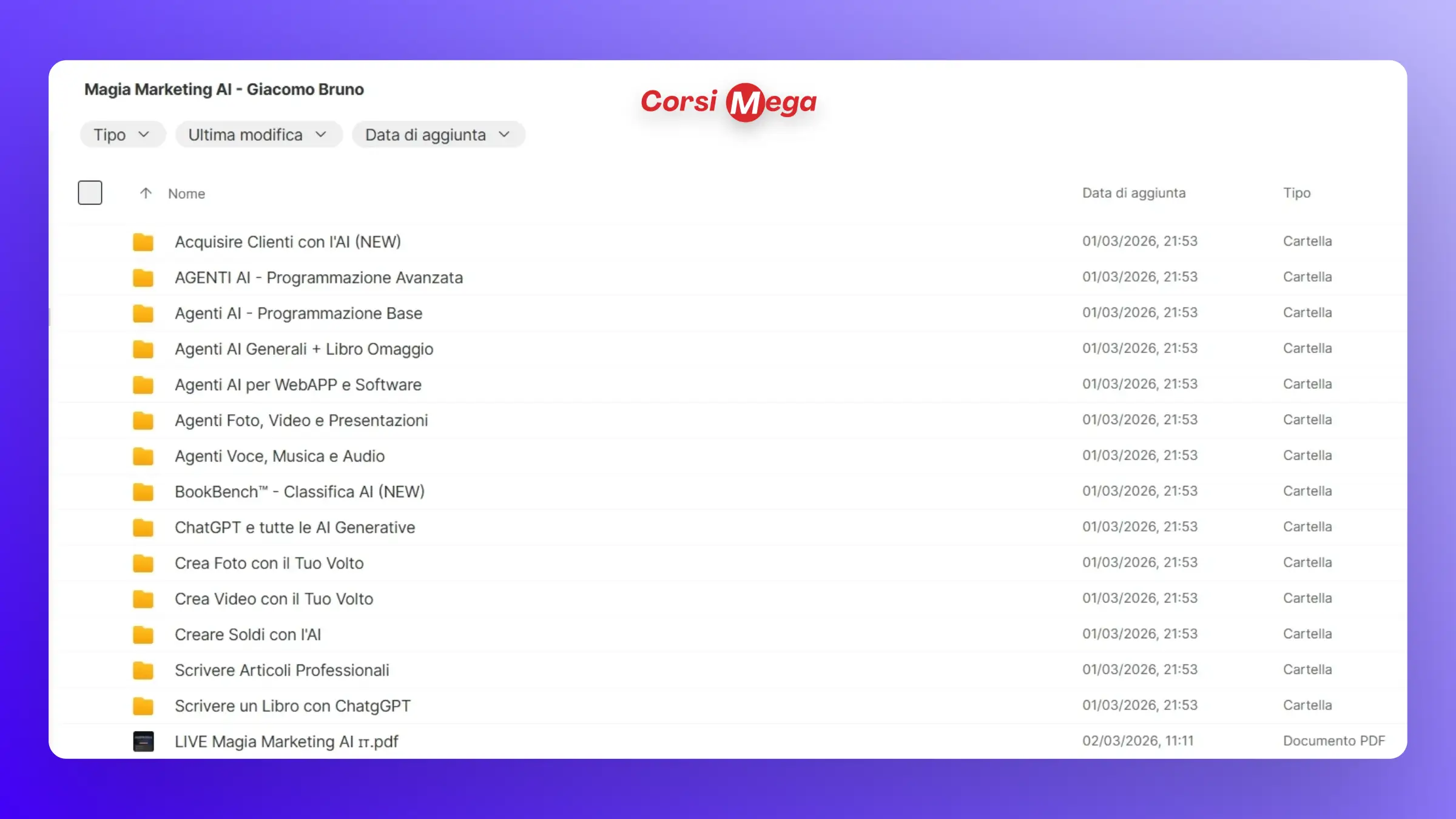Viewport: 1456px width, 819px height.
Task: Click the Data di aggiunta column header
Action: point(1133,193)
